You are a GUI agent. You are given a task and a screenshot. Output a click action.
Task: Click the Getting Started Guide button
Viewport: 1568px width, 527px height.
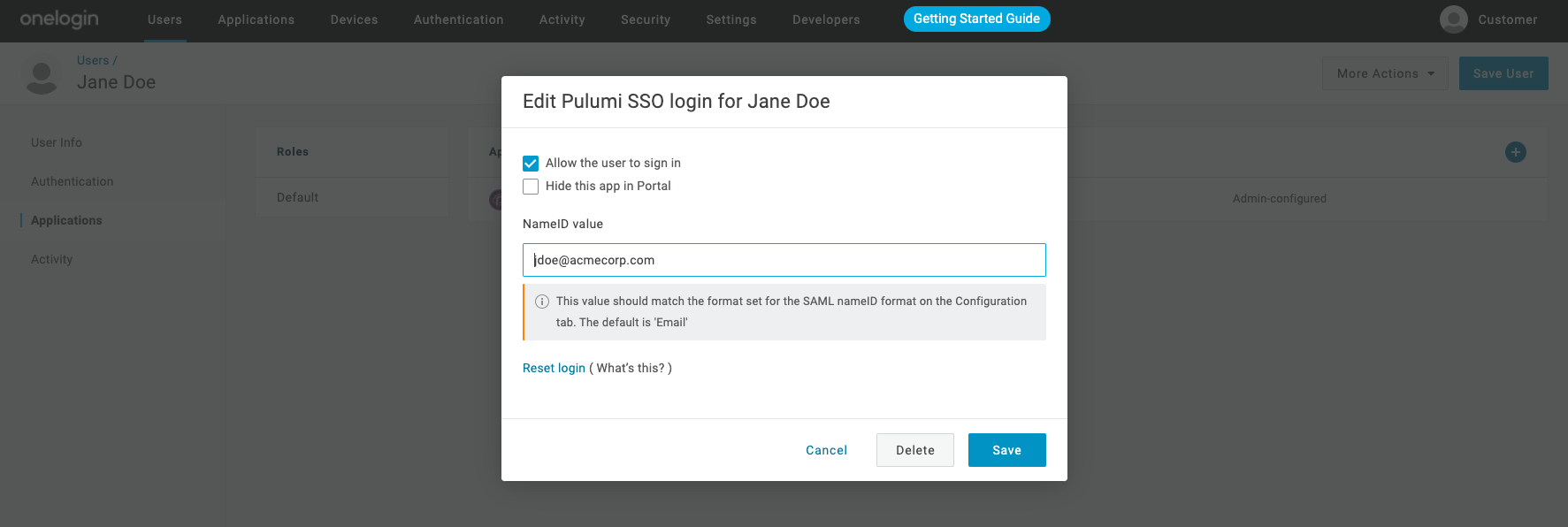coord(976,19)
